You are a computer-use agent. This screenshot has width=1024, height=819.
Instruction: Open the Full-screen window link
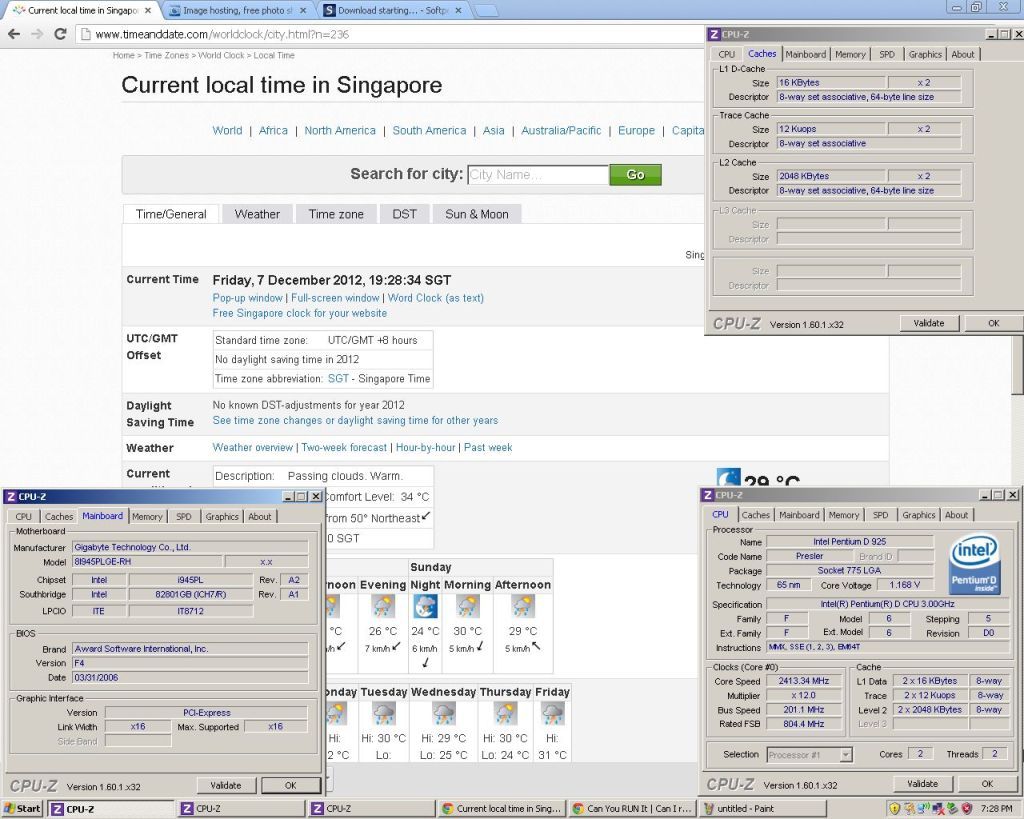335,298
